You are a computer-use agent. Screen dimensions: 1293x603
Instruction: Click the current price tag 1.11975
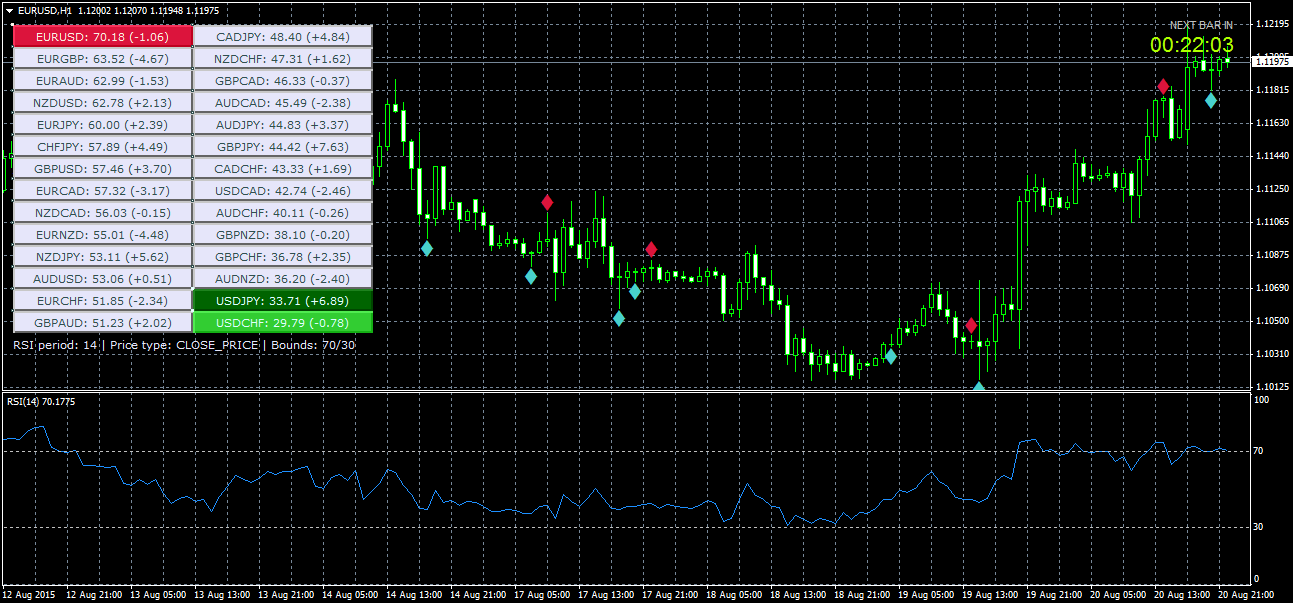[1270, 62]
